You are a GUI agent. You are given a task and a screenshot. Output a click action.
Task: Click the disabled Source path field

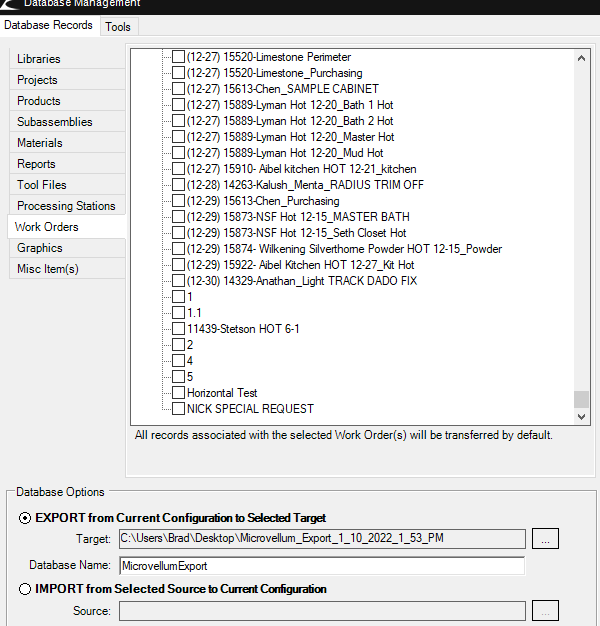click(x=322, y=611)
